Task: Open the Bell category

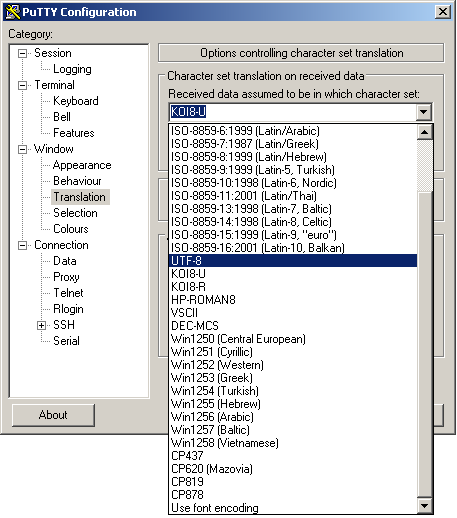Action: coord(62,117)
